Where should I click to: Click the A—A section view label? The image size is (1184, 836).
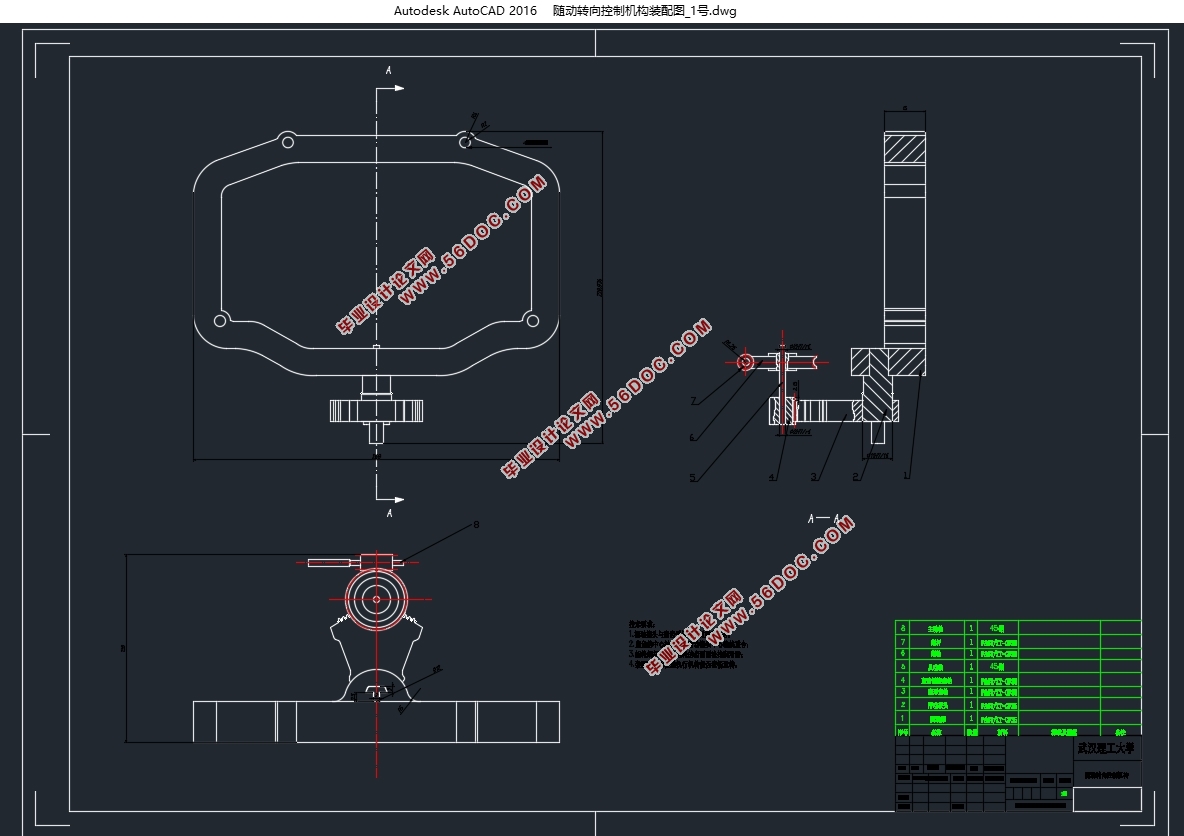(x=821, y=519)
